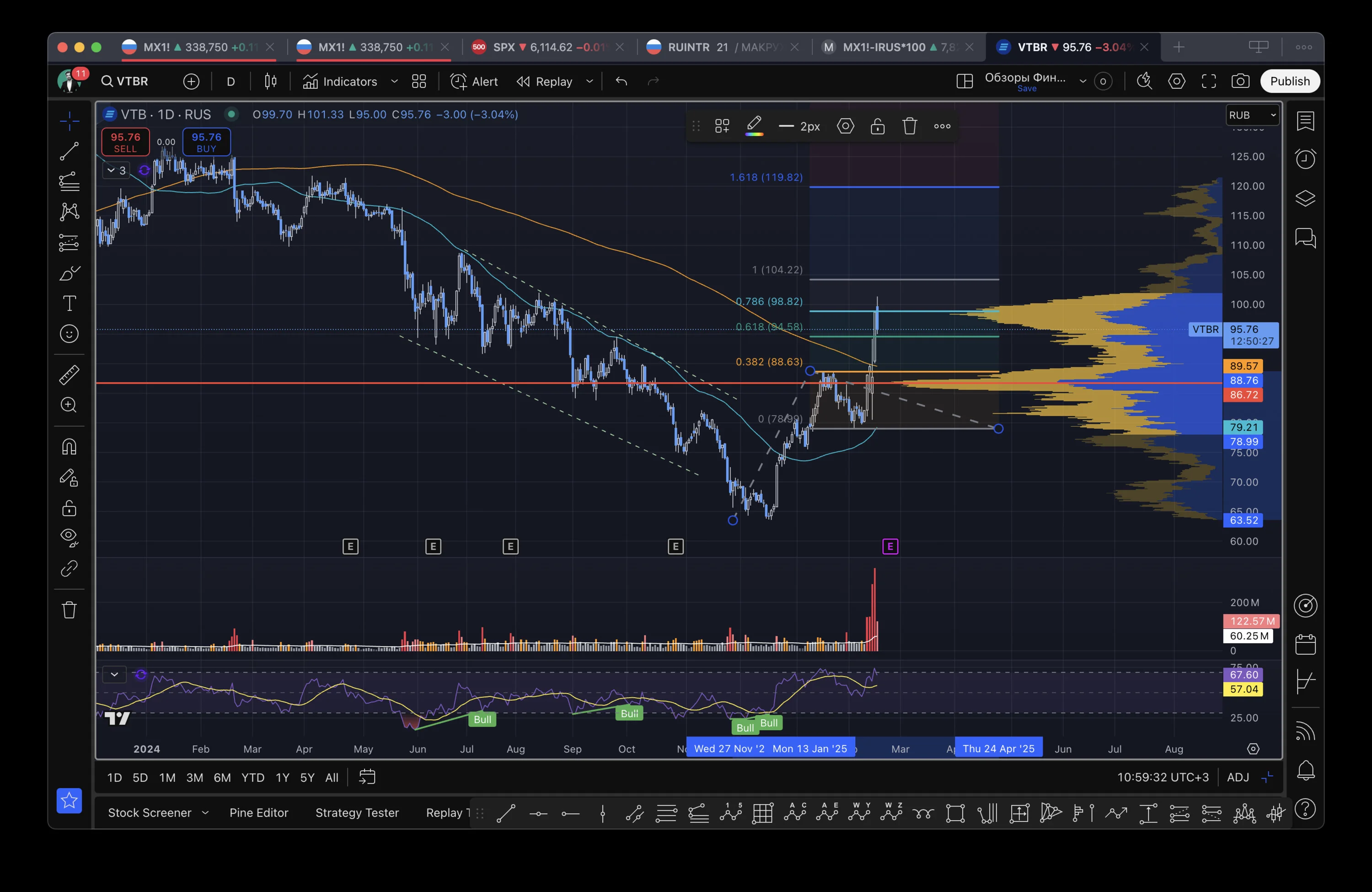This screenshot has width=1372, height=892.
Task: Open the help center question mark
Action: (x=1305, y=809)
